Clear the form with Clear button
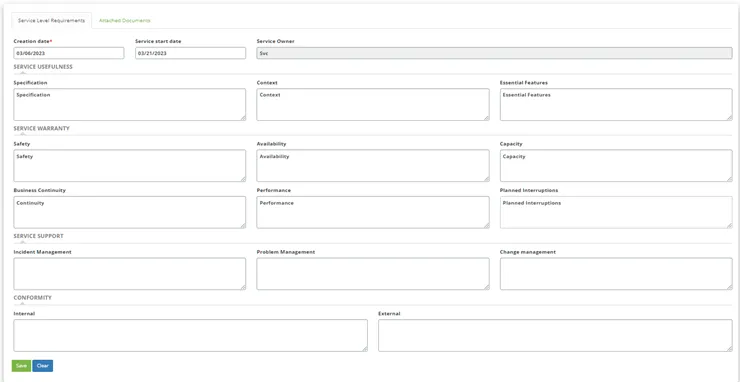Viewport: 740px width, 382px height. point(42,366)
